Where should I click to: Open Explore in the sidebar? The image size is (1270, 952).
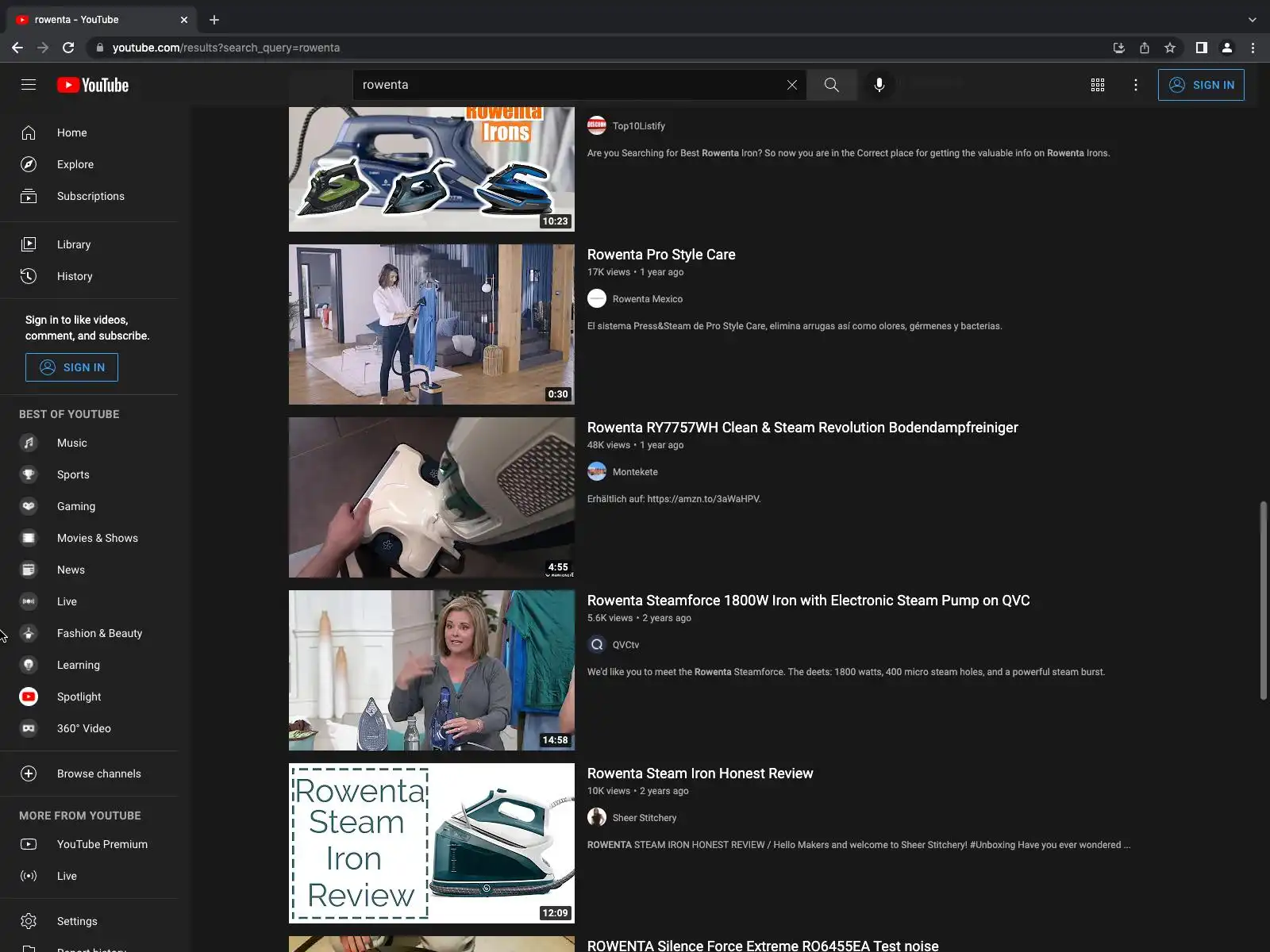89,164
